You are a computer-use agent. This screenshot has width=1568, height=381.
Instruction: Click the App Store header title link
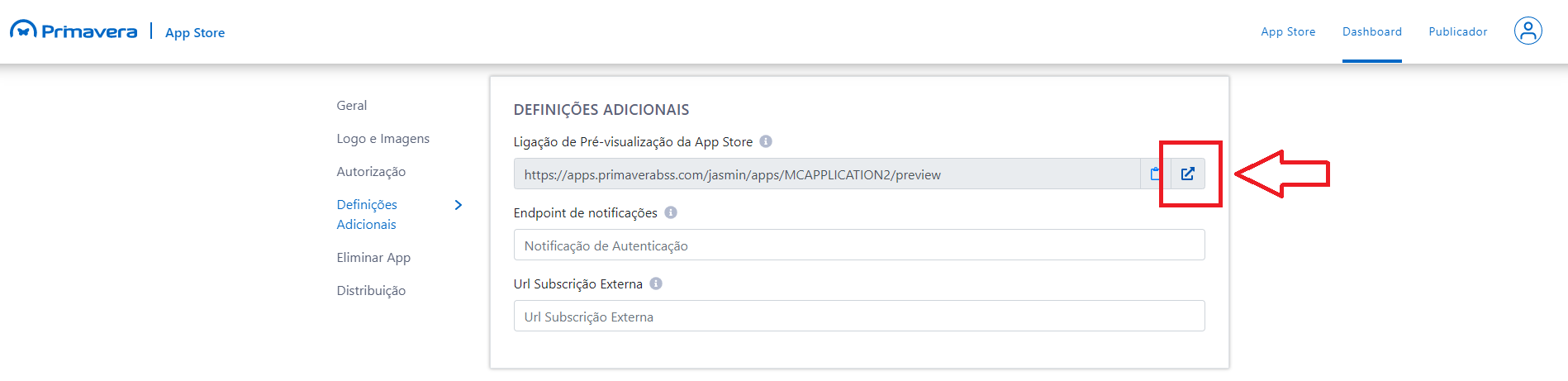tap(195, 32)
